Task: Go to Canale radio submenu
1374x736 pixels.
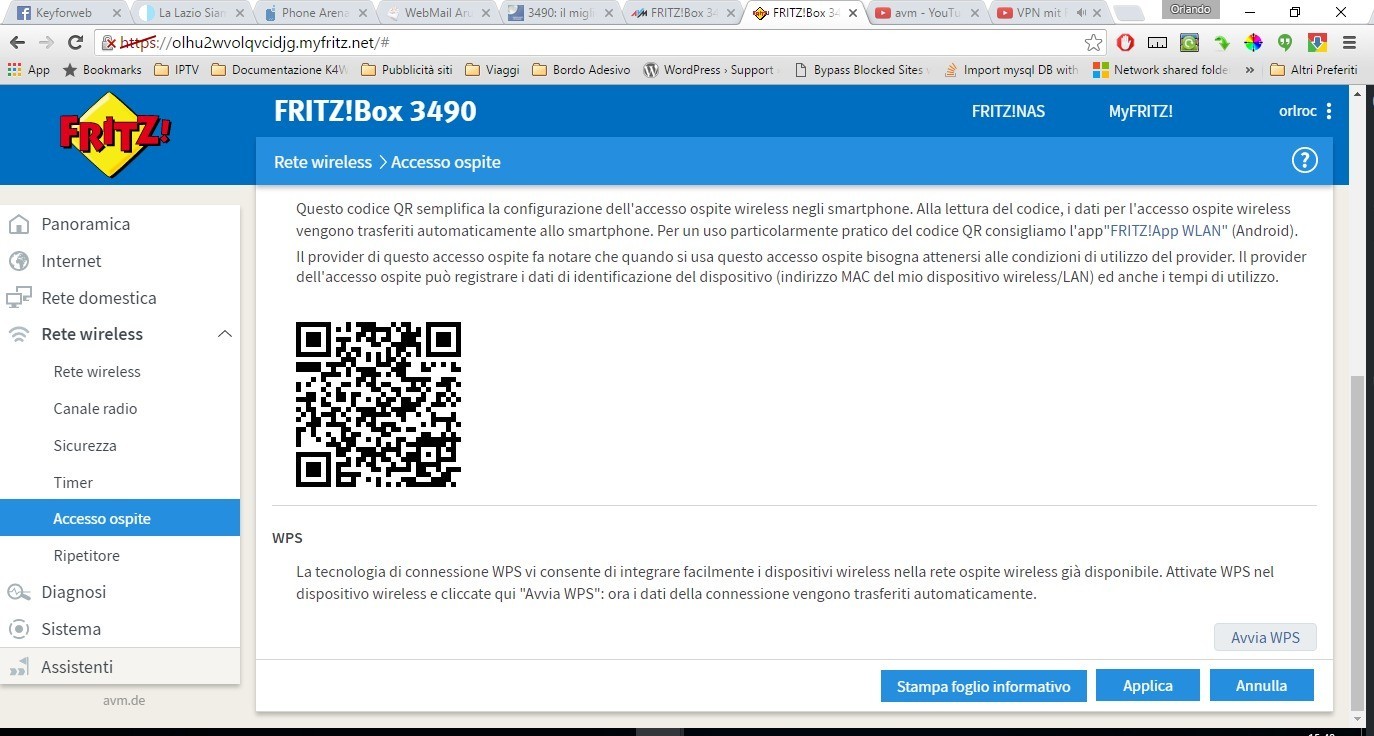Action: click(x=95, y=409)
